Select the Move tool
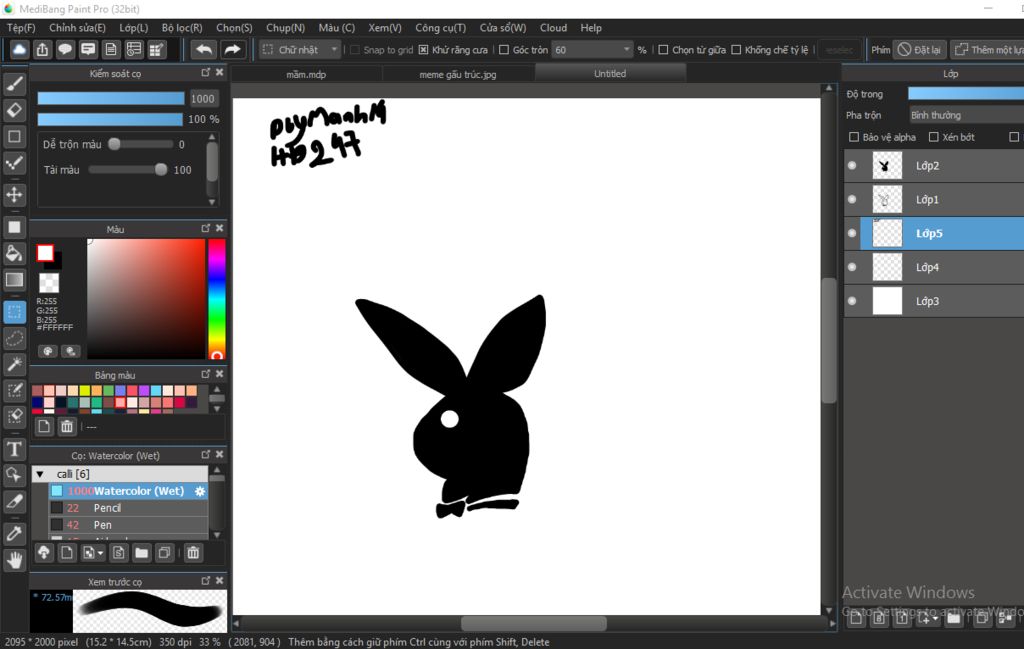1024x649 pixels. (x=14, y=195)
